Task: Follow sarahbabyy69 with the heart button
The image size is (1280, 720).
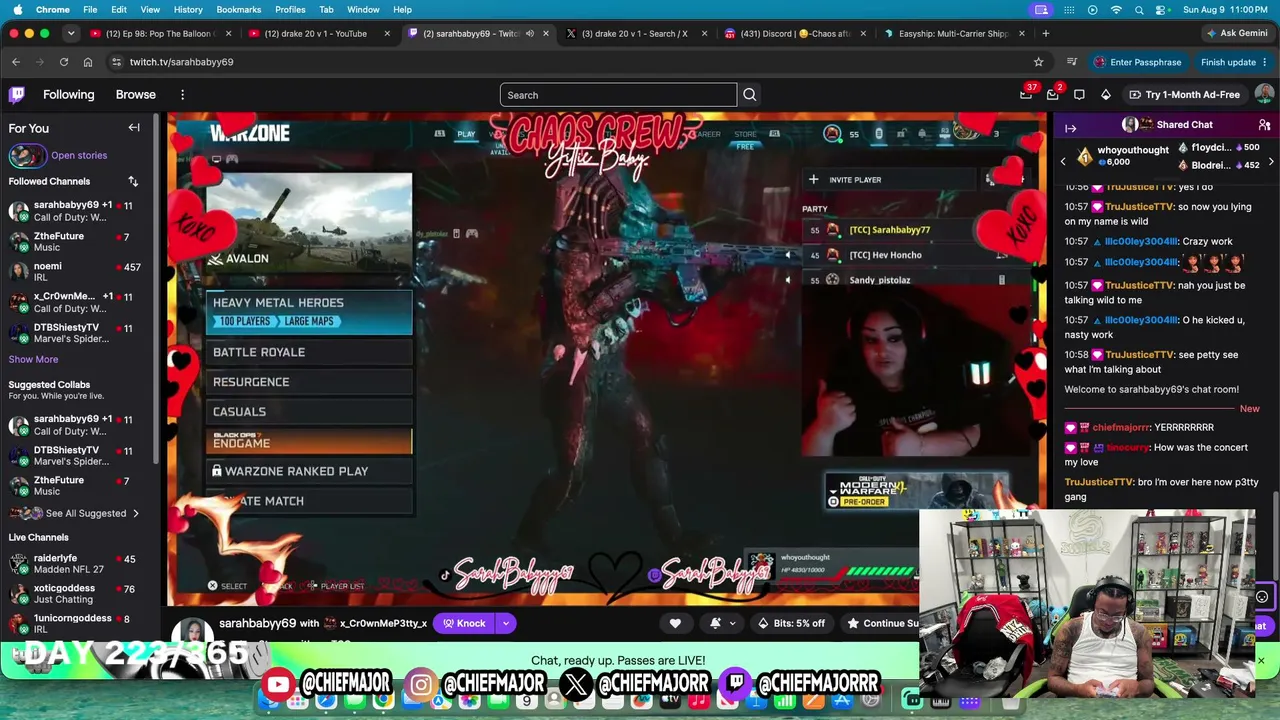Action: click(x=675, y=623)
